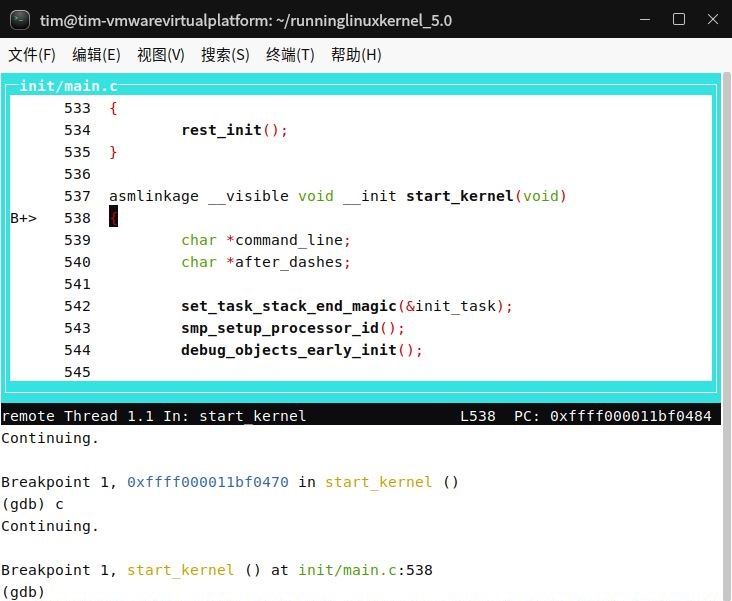This screenshot has width=732, height=601.
Task: Click line number 536
Action: click(x=77, y=174)
